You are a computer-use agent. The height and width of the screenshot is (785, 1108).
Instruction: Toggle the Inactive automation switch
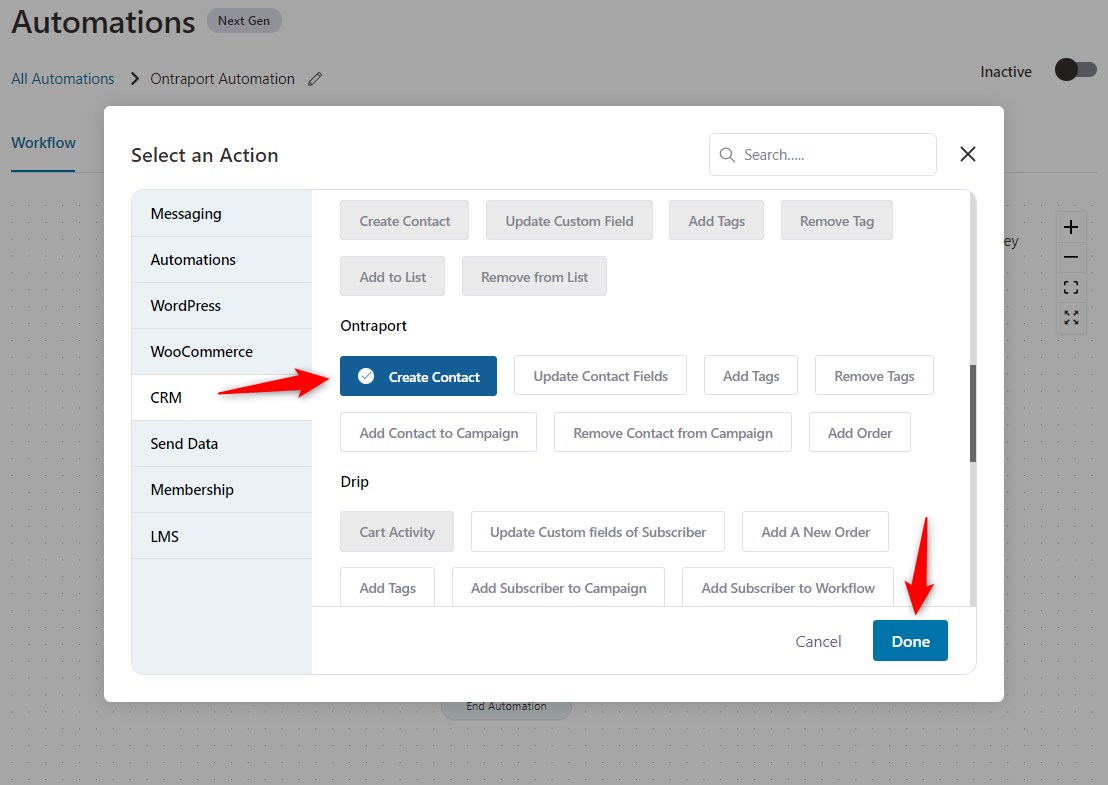tap(1075, 71)
